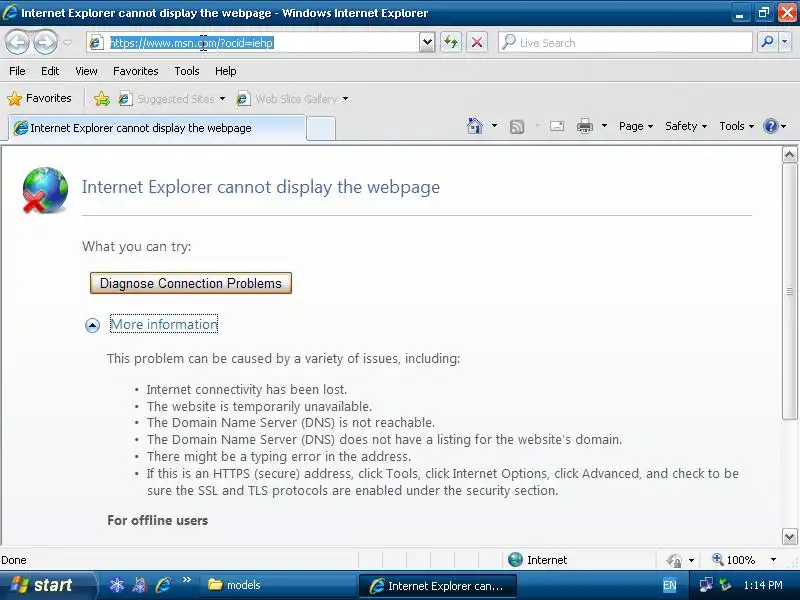Open the File menu
Viewport: 800px width, 600px height.
[17, 71]
